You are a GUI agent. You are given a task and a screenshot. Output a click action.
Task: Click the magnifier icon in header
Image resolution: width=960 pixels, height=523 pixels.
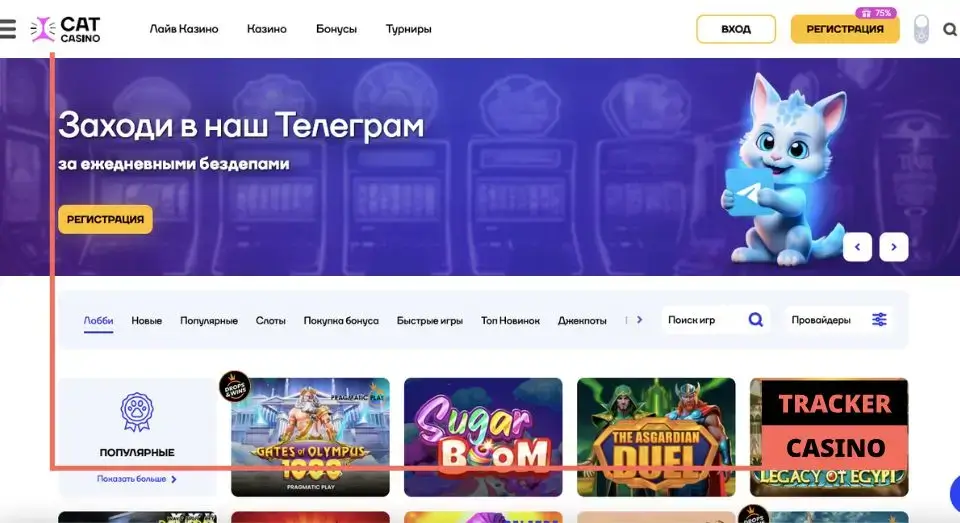point(950,29)
